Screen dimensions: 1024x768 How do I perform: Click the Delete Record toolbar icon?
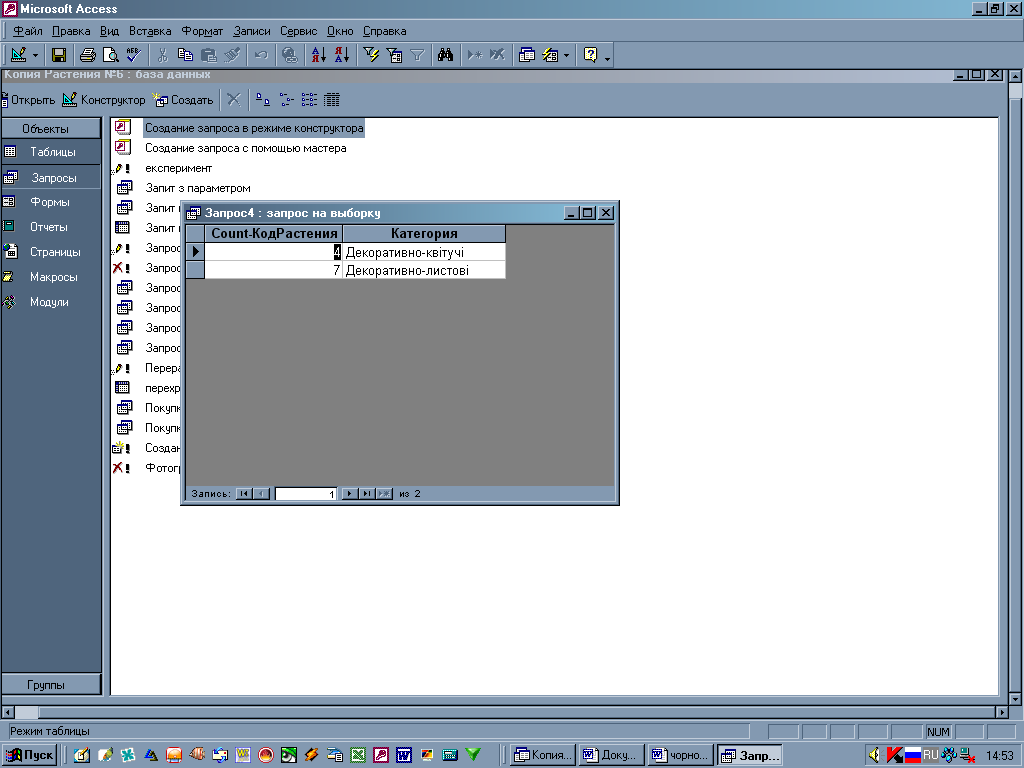pyautogui.click(x=498, y=56)
